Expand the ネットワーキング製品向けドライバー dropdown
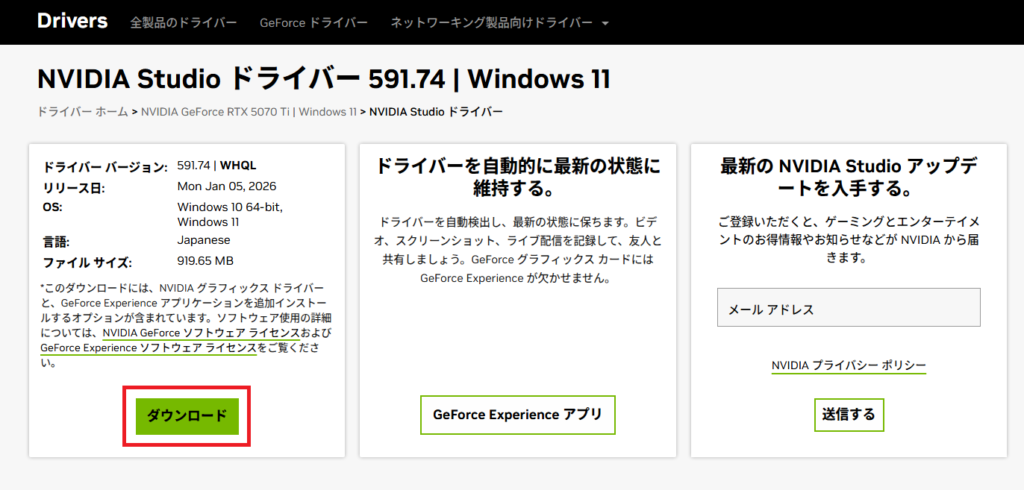 [490, 22]
